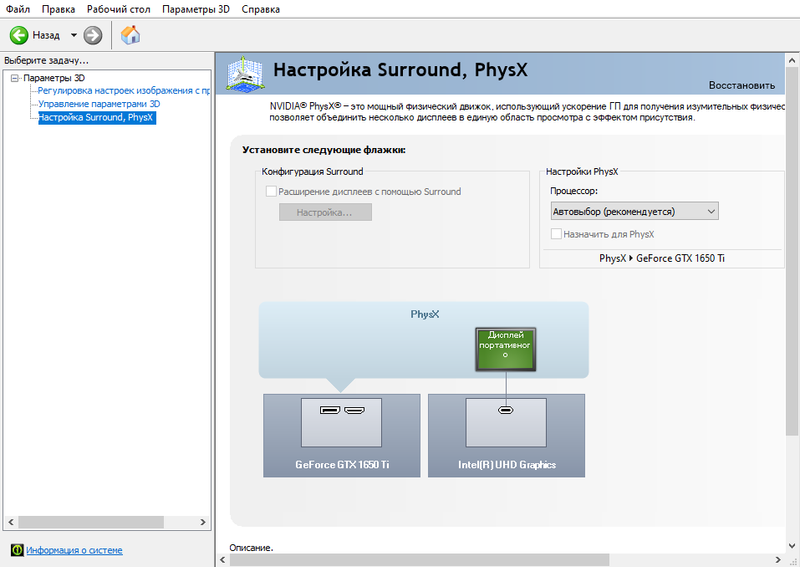Screen dimensions: 800x567
Task: Click the green Back arrow icon
Action: tap(19, 35)
